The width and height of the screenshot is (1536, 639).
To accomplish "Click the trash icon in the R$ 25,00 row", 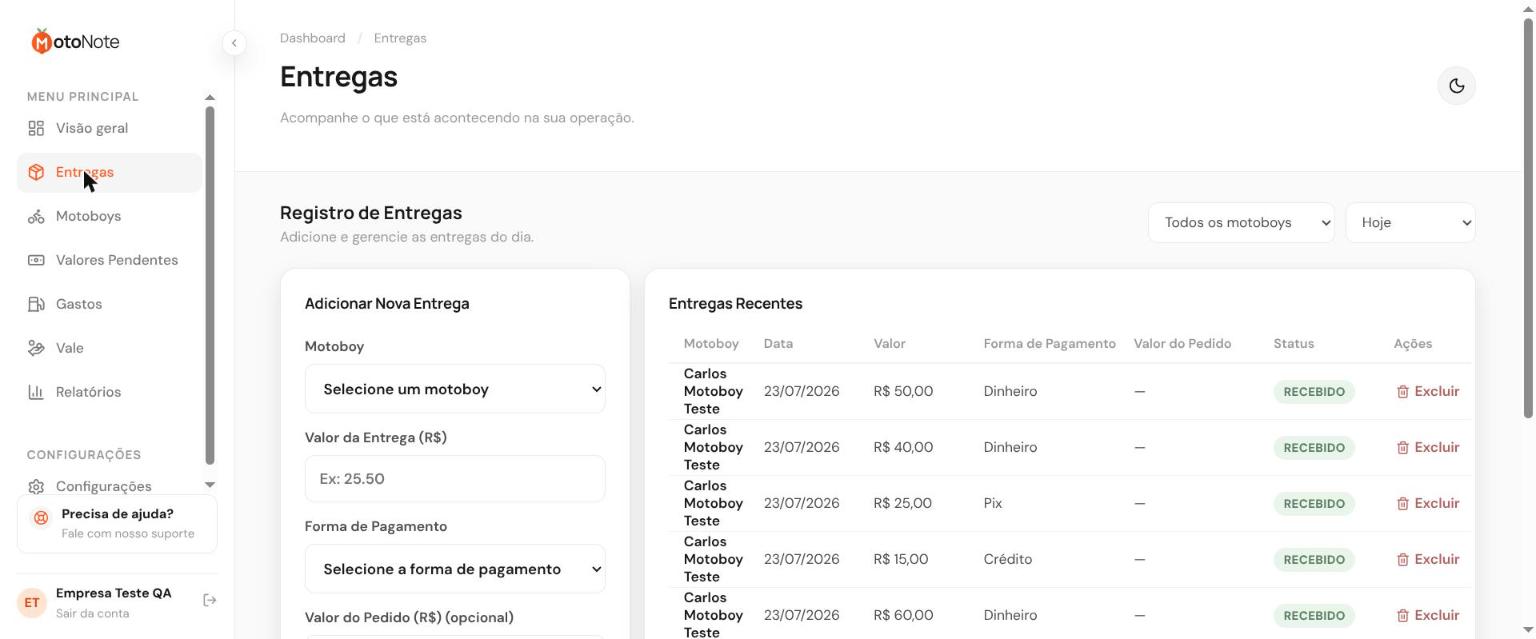I will pyautogui.click(x=1402, y=504).
